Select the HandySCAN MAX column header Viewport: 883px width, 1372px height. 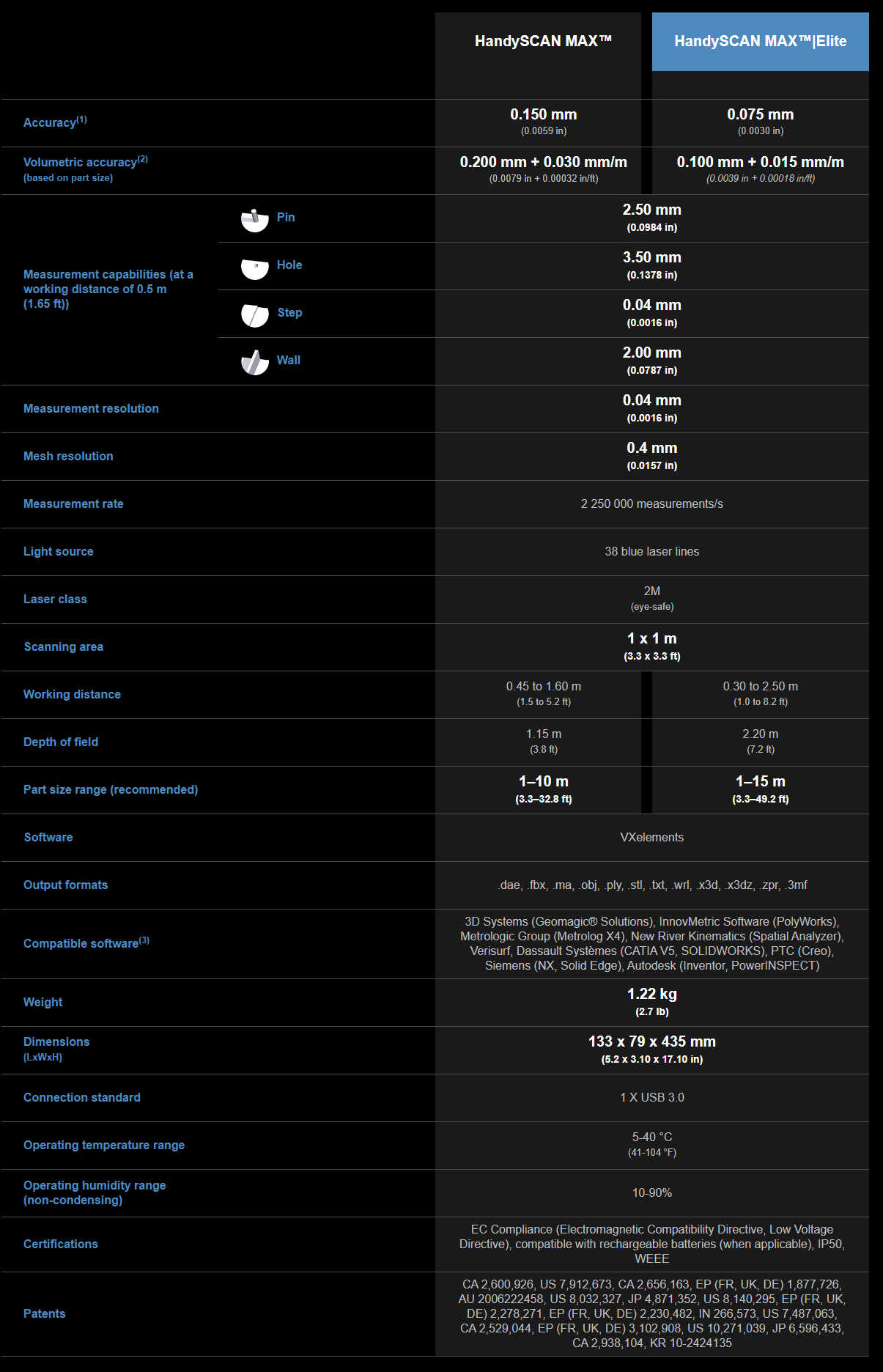coord(543,42)
